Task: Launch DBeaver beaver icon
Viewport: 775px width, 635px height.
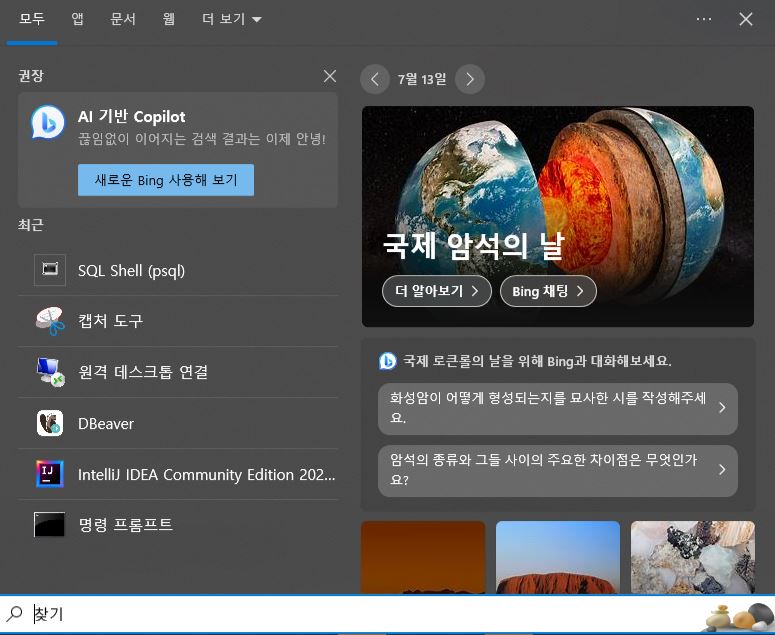Action: pos(50,423)
